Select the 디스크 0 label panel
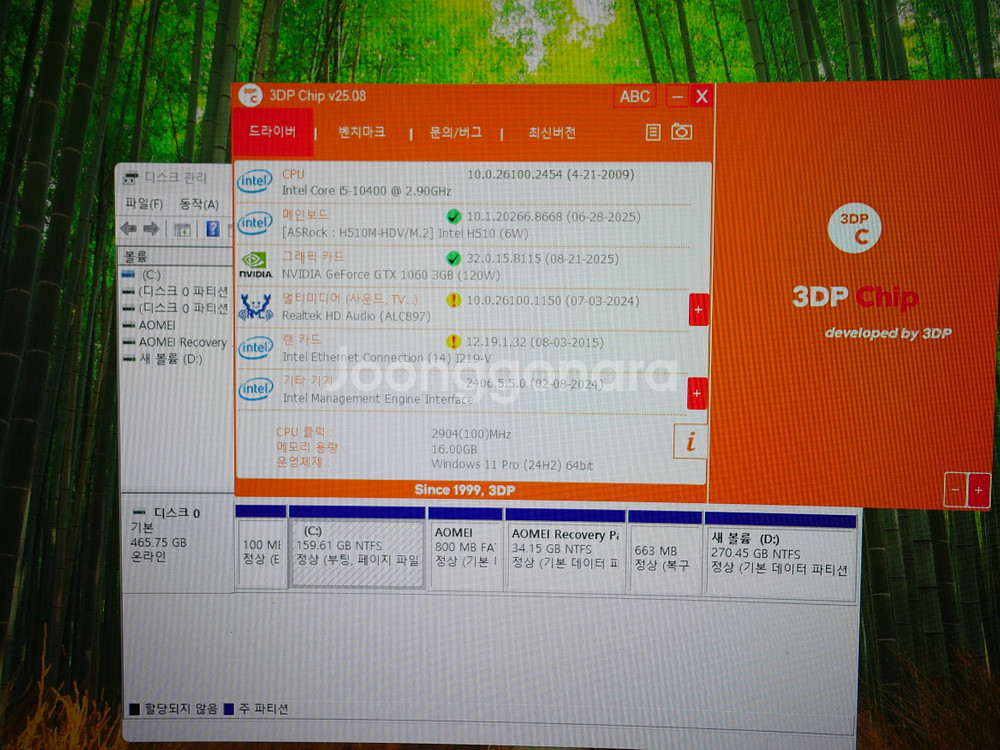 point(177,543)
